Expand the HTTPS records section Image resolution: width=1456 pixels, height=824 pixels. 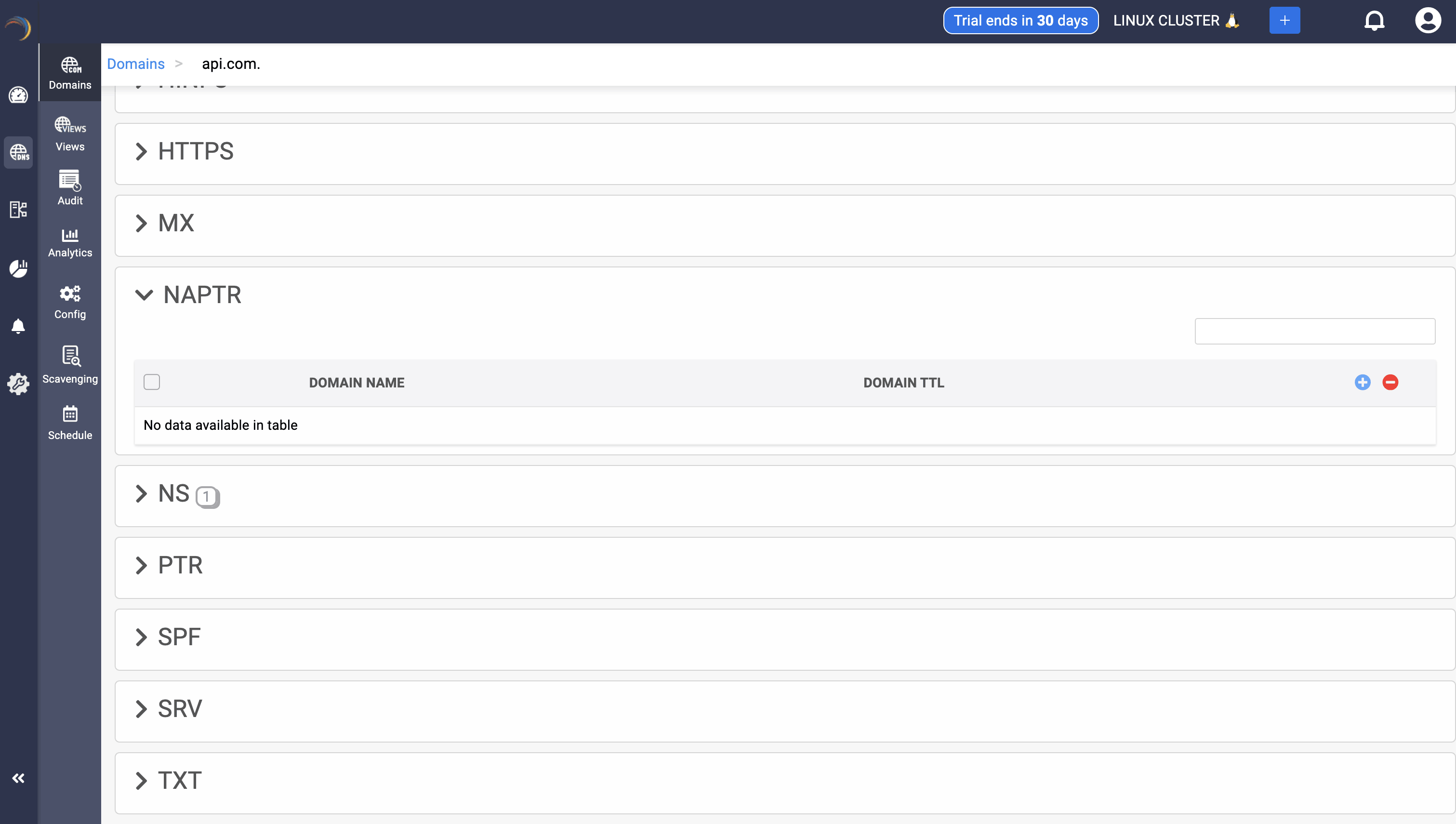[x=142, y=152]
